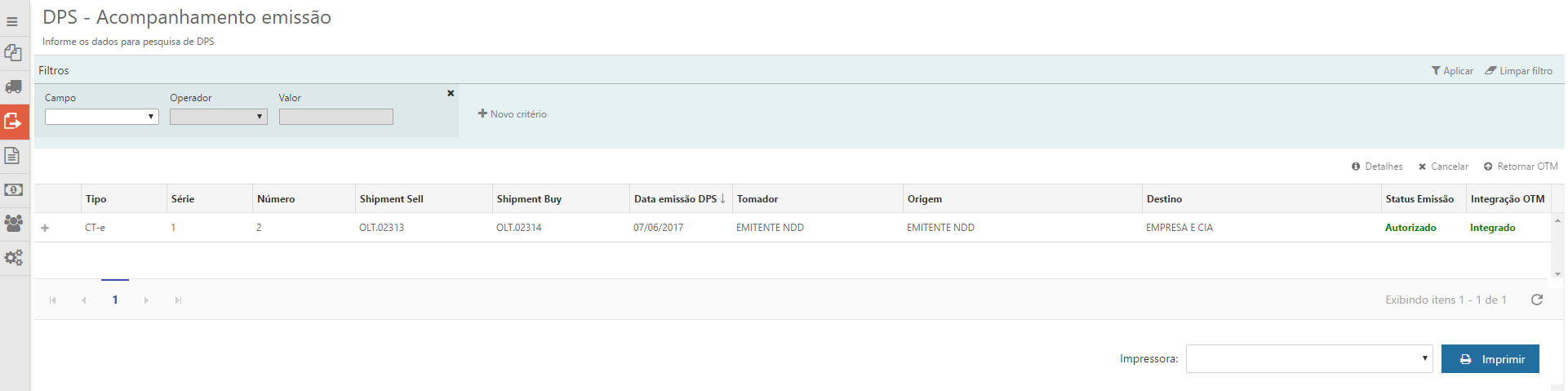Image resolution: width=1568 pixels, height=391 pixels.
Task: Refresh the grid with reload icon
Action: (x=1537, y=300)
